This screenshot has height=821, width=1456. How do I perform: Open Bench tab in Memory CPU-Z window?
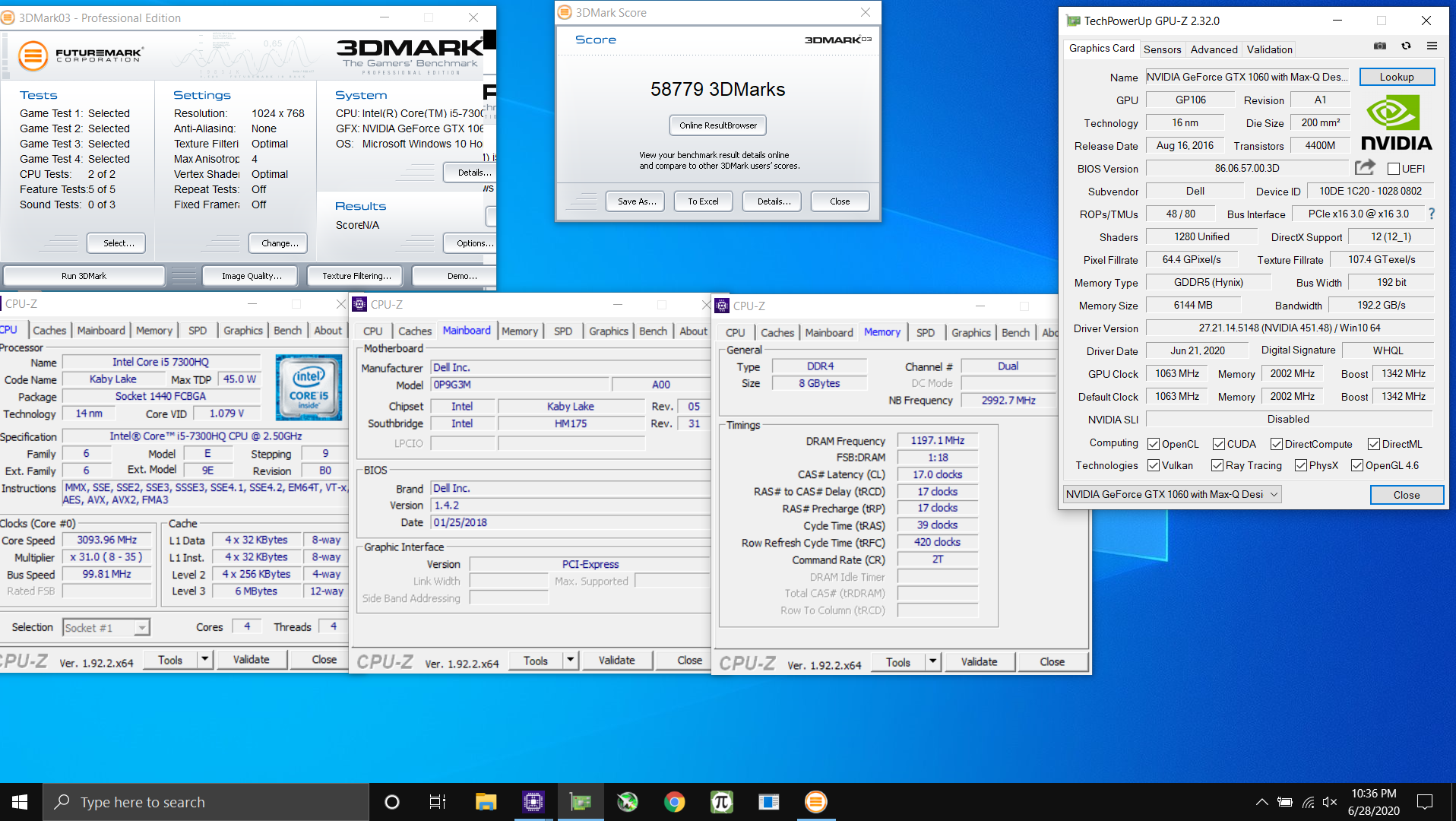click(1015, 332)
